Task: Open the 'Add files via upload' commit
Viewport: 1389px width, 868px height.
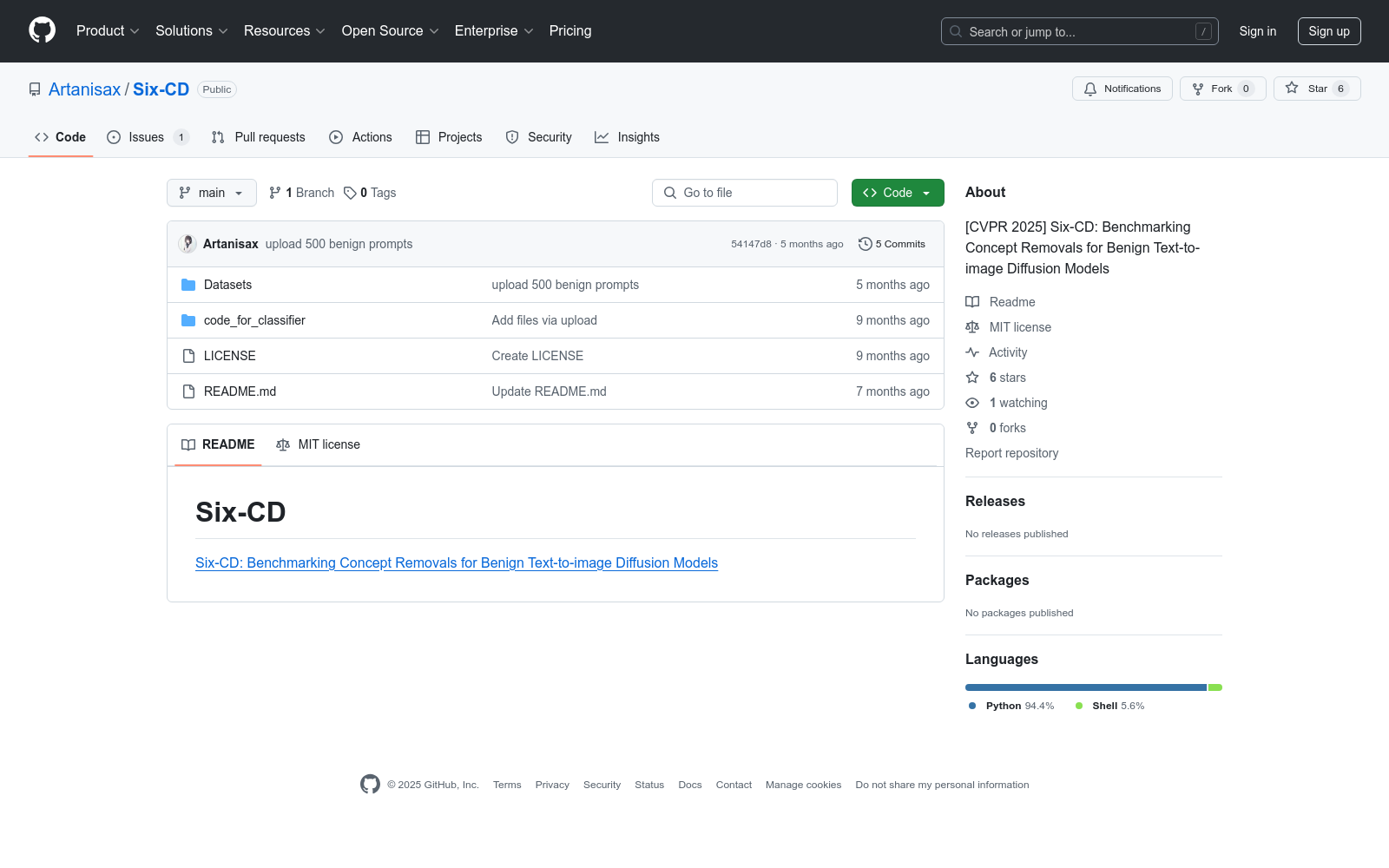Action: [544, 320]
